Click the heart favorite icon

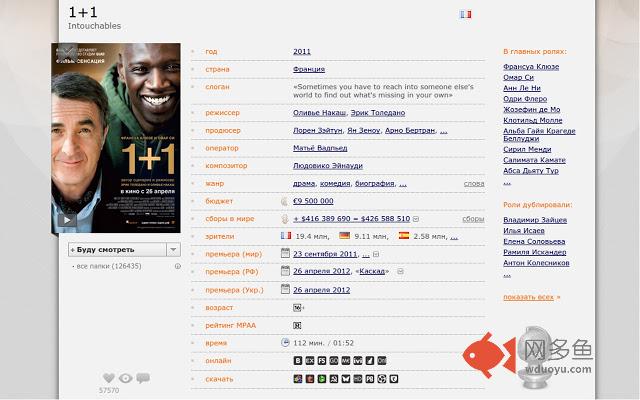pos(109,378)
